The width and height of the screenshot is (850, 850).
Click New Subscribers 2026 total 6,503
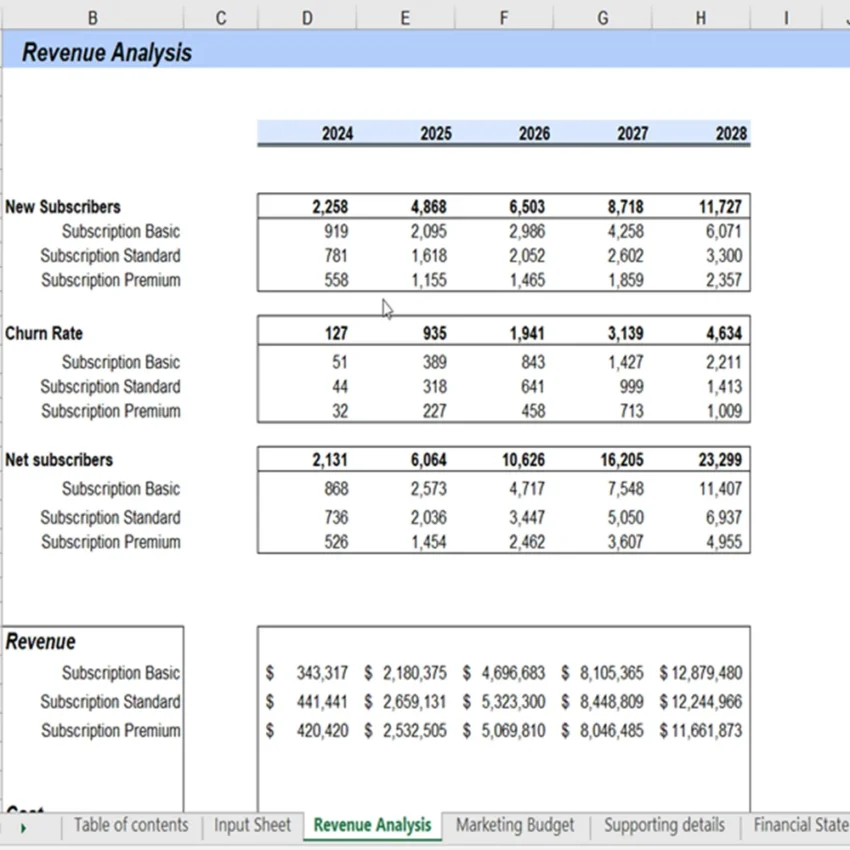click(x=527, y=207)
